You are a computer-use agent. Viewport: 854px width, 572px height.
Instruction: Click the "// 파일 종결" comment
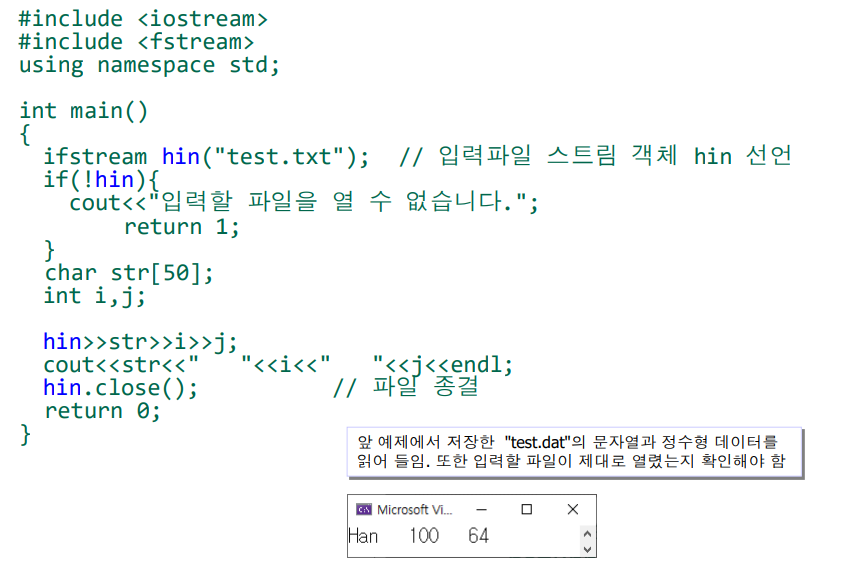pyautogui.click(x=406, y=387)
